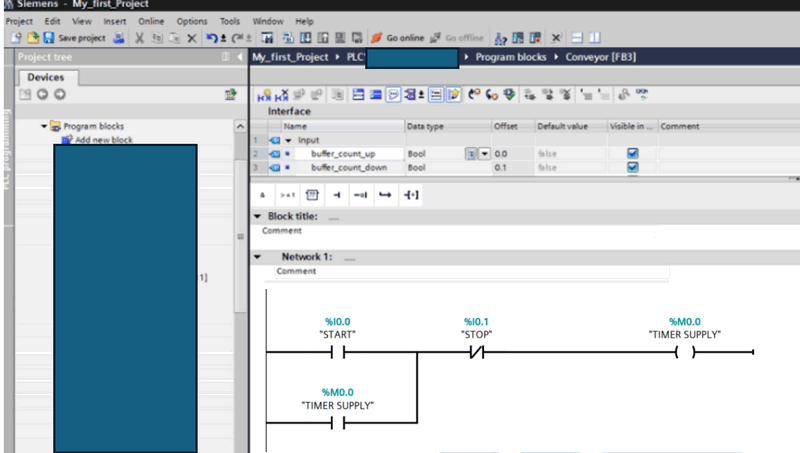This screenshot has width=800, height=453.
Task: Click Conveyor [FB3] in breadcrumb
Action: coord(601,57)
